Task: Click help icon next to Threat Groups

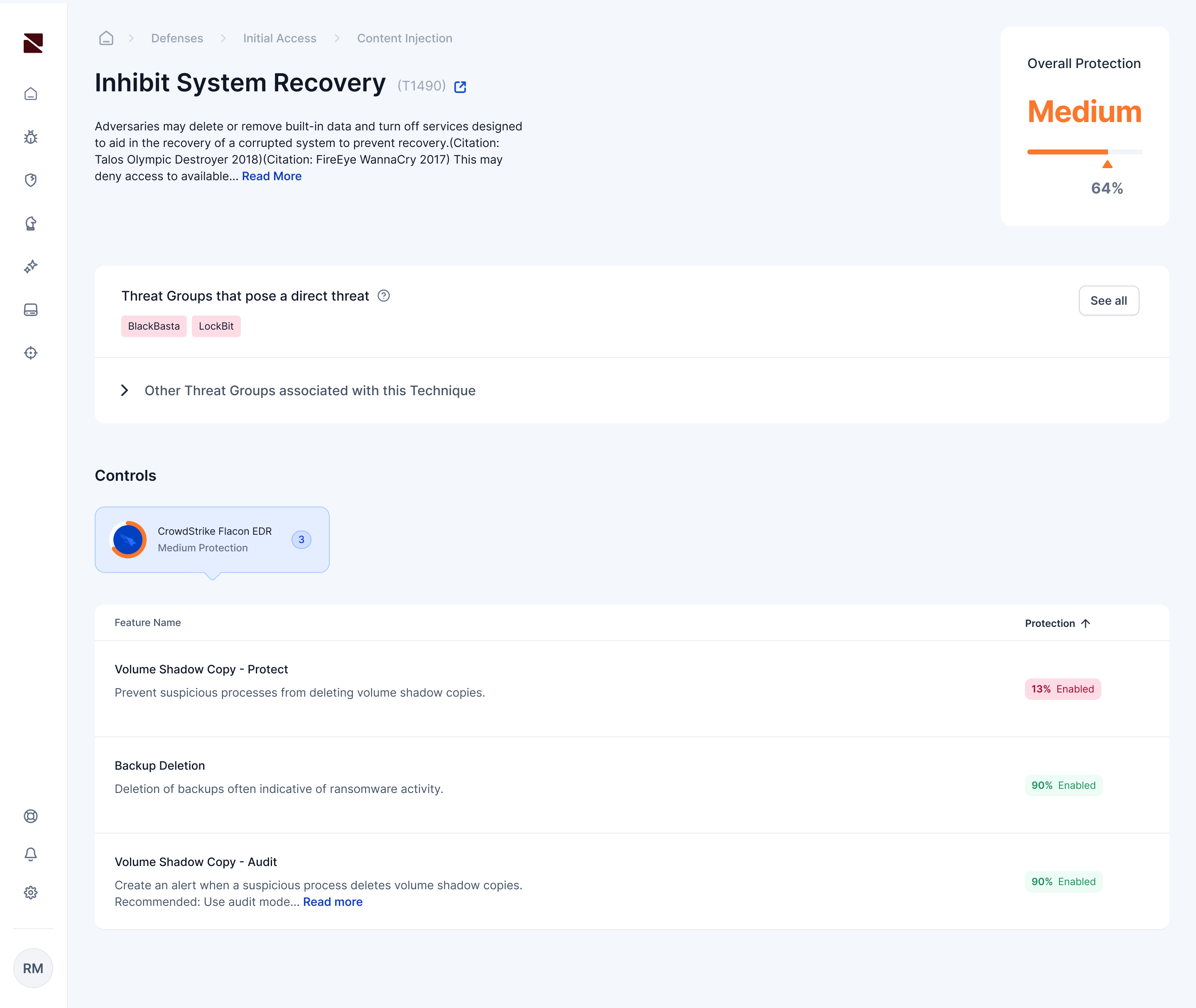Action: tap(384, 296)
